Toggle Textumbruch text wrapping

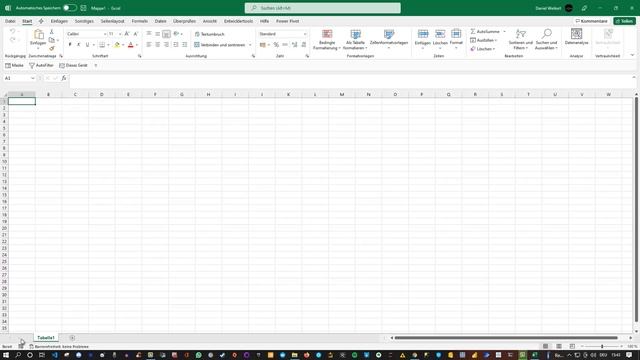[x=209, y=34]
